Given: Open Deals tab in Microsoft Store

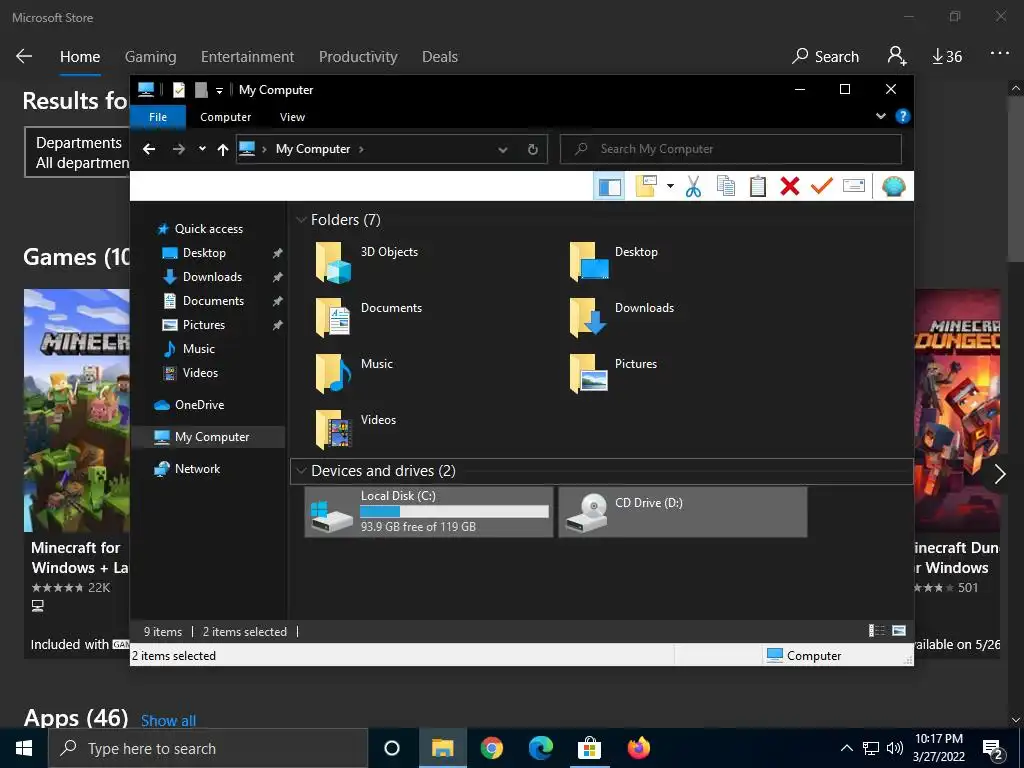Looking at the screenshot, I should (x=440, y=57).
